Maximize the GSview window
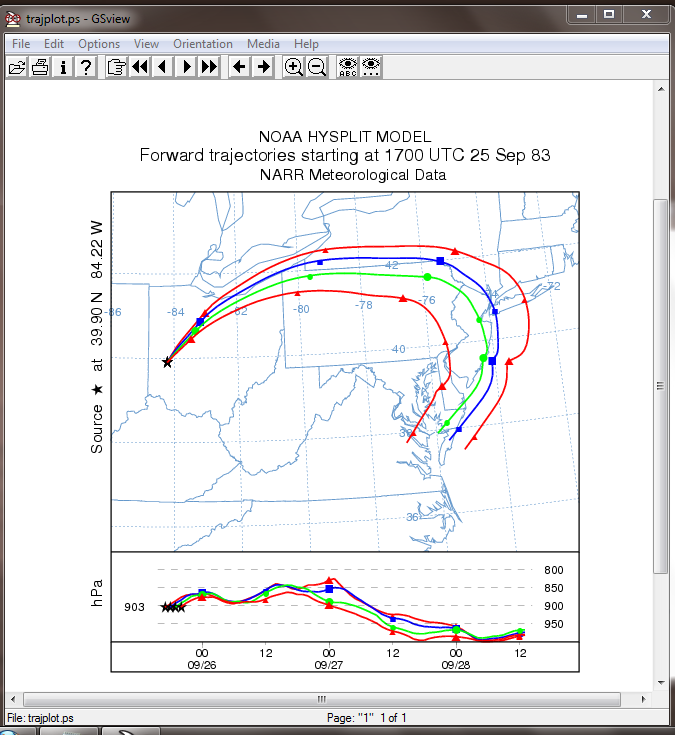 tap(609, 15)
